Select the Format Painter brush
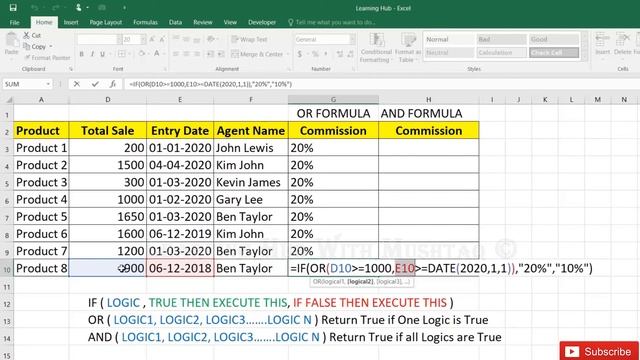Screen dimensions: 640x360 27,58
